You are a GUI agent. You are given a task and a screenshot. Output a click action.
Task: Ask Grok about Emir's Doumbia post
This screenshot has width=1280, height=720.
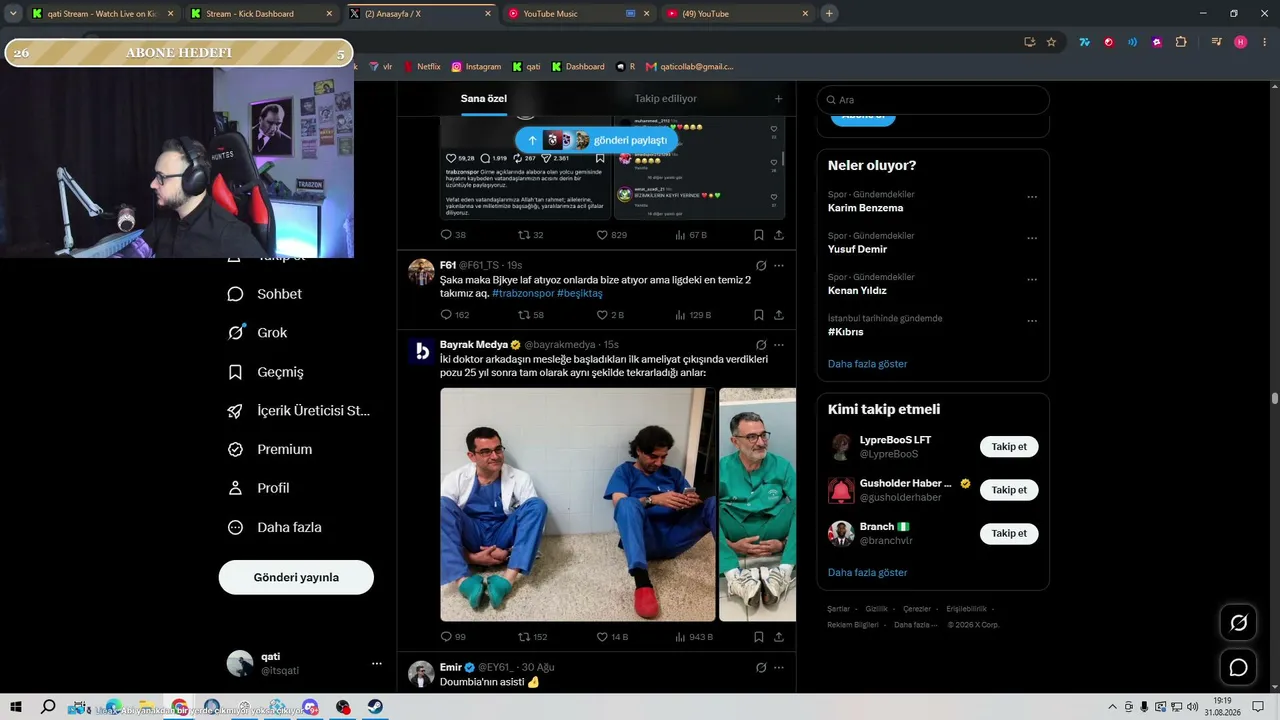761,667
